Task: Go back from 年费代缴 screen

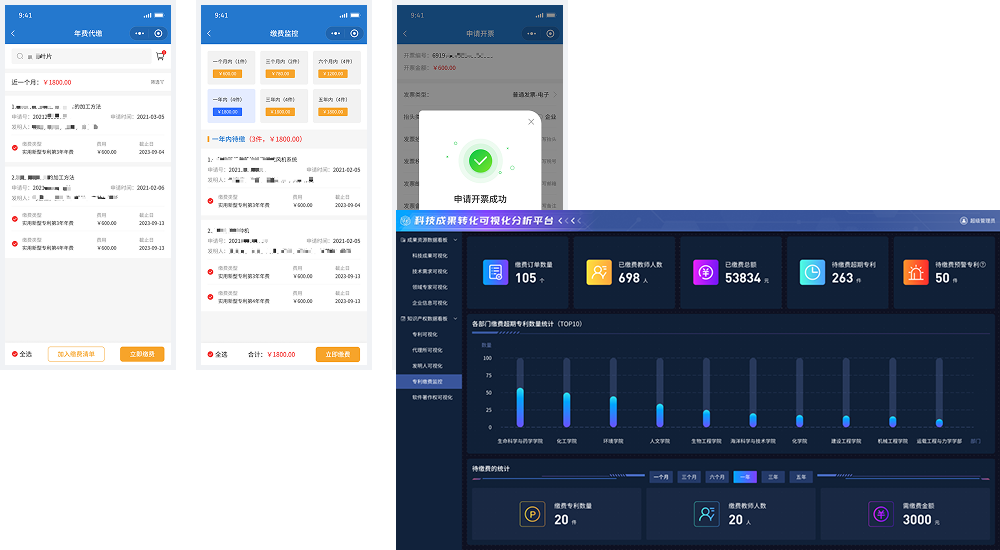Action: [x=13, y=33]
